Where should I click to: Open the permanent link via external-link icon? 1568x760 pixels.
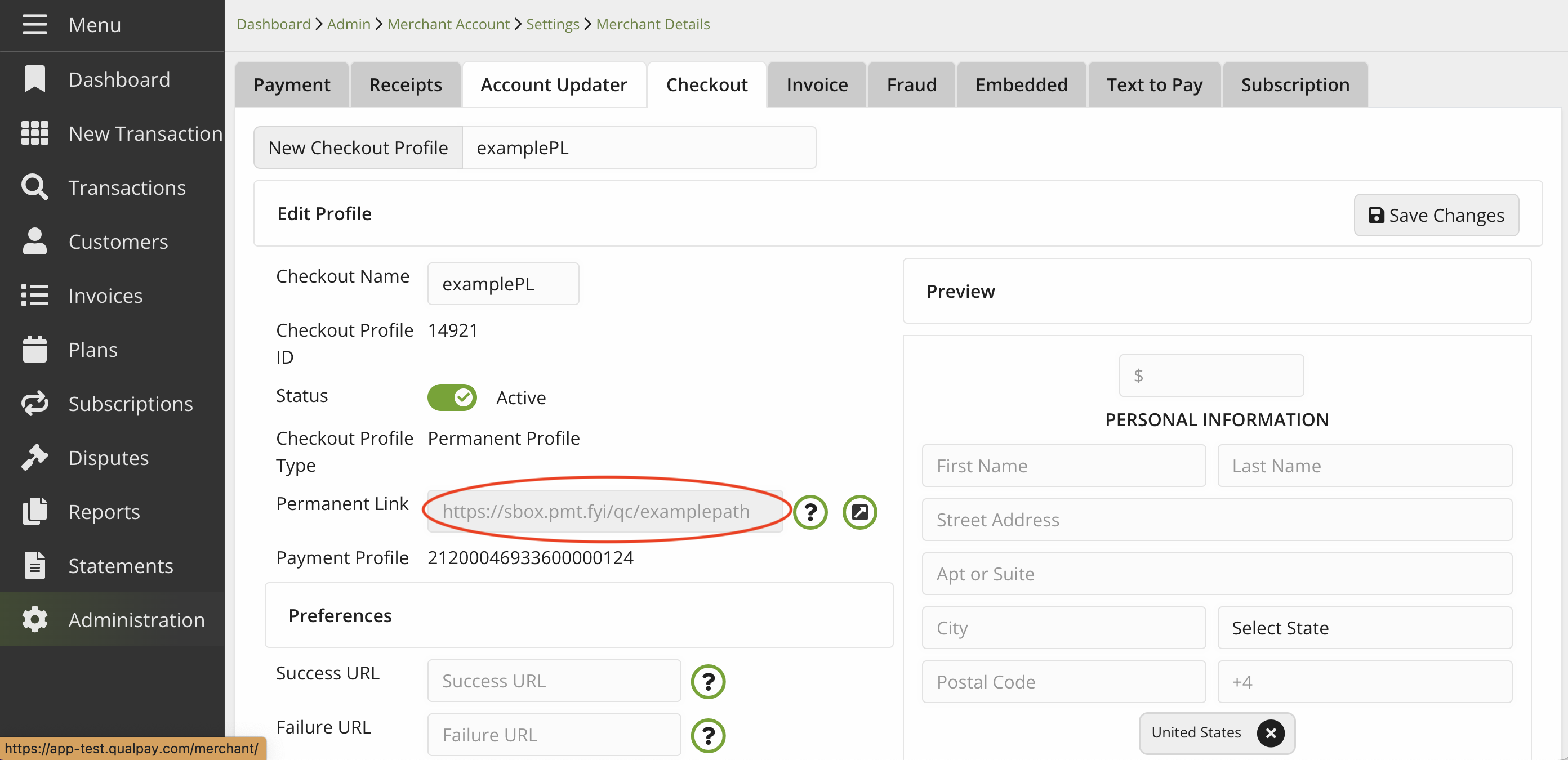click(x=859, y=512)
